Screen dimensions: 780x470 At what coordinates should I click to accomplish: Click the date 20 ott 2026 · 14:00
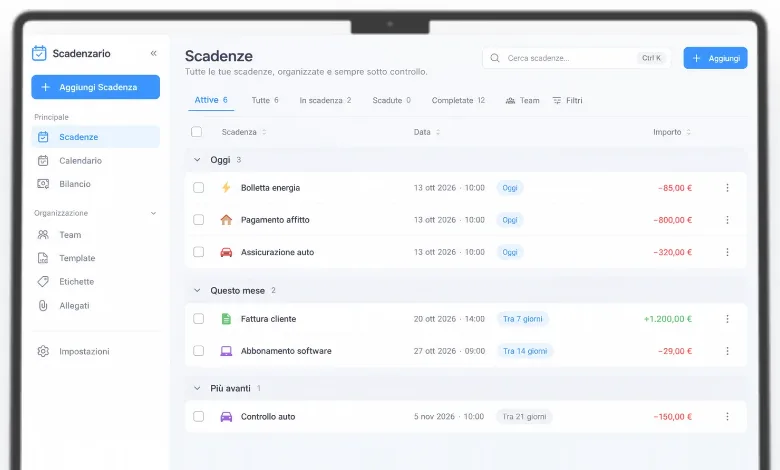point(449,319)
